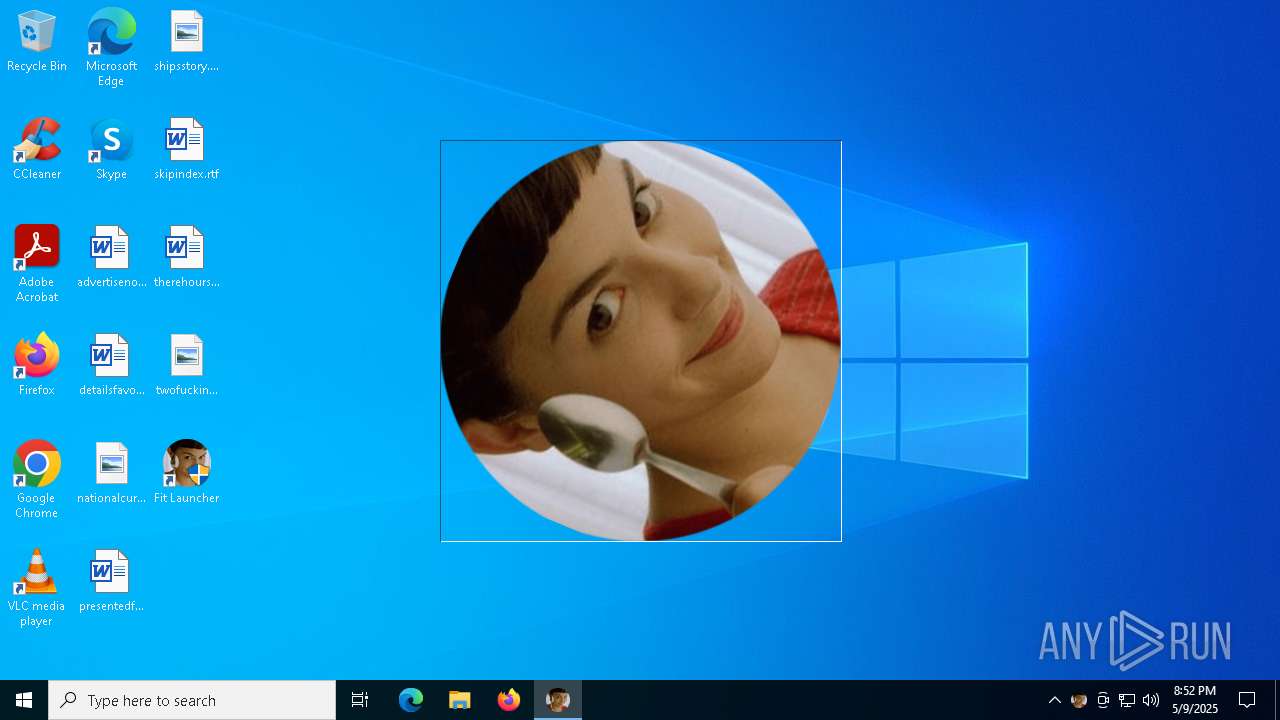The image size is (1280, 720).
Task: Select the skipindex.rtf document
Action: pos(186,150)
